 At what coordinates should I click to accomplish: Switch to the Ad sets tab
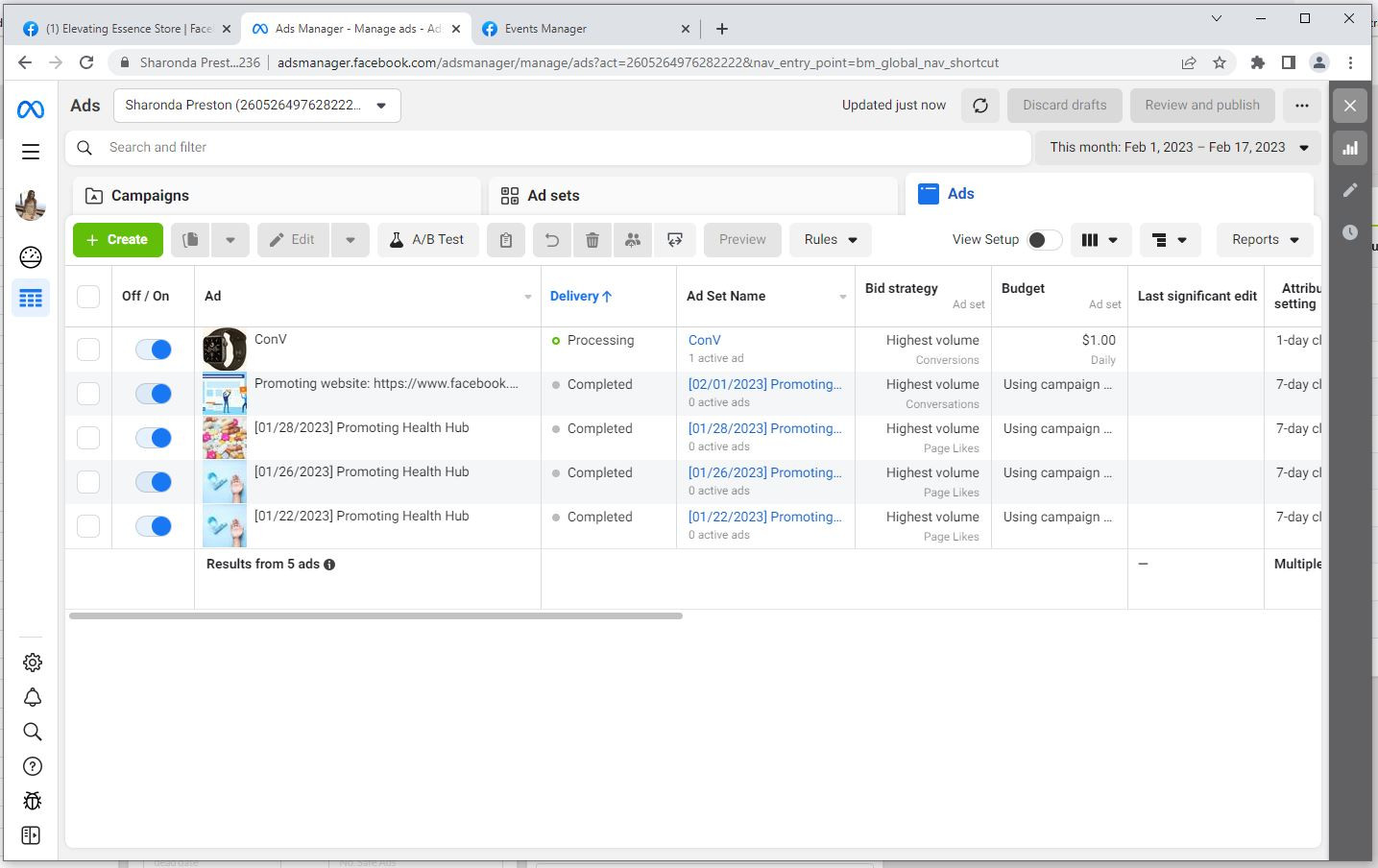(x=693, y=196)
